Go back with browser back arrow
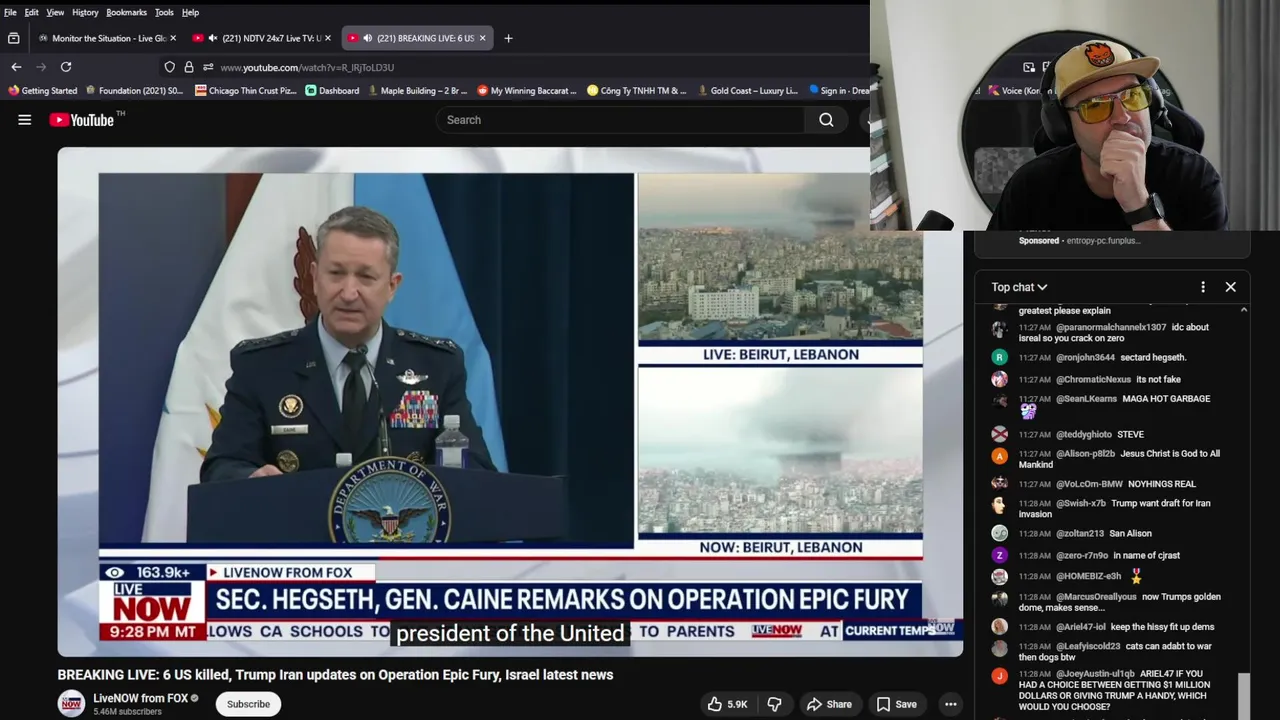 click(x=16, y=67)
